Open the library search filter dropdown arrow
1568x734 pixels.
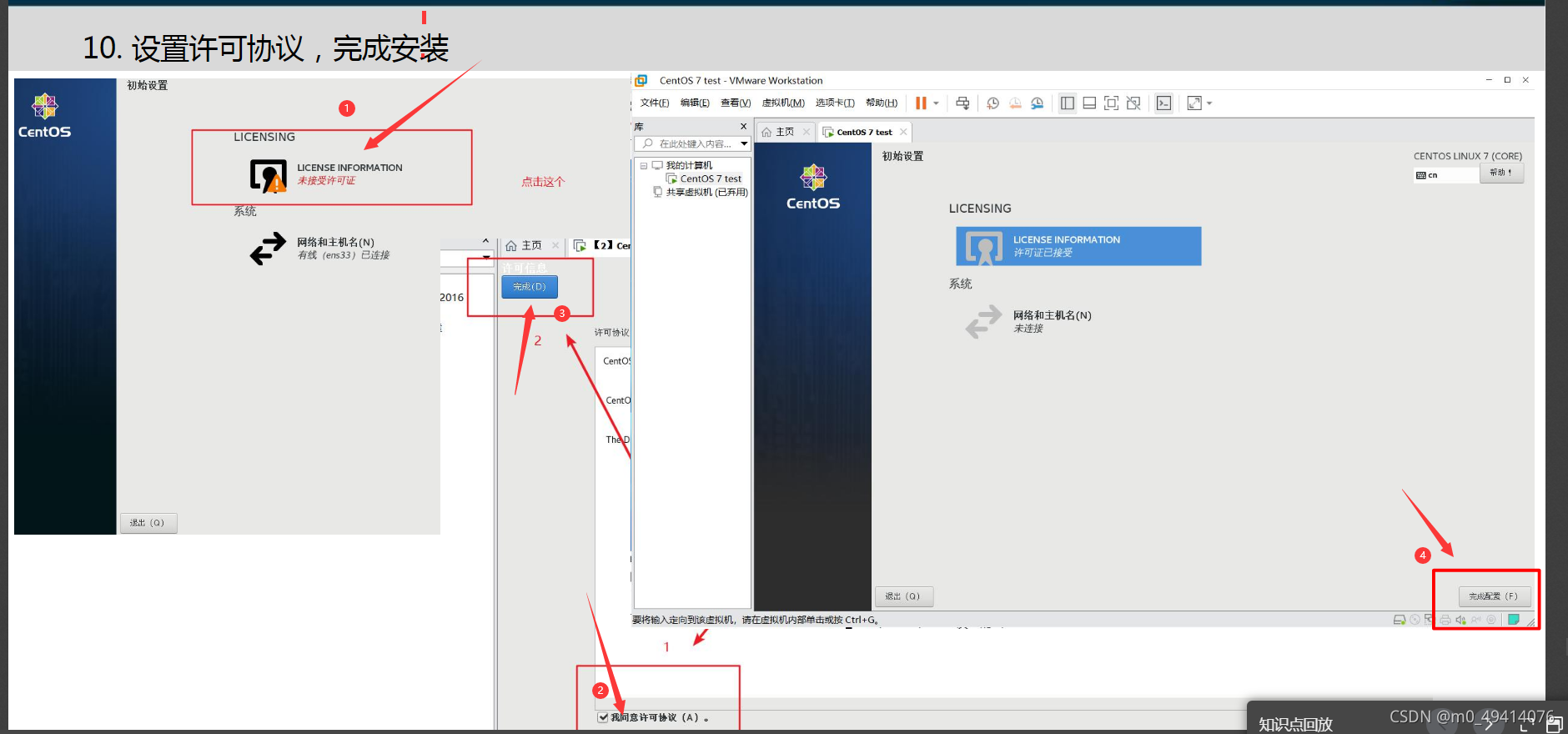[744, 143]
